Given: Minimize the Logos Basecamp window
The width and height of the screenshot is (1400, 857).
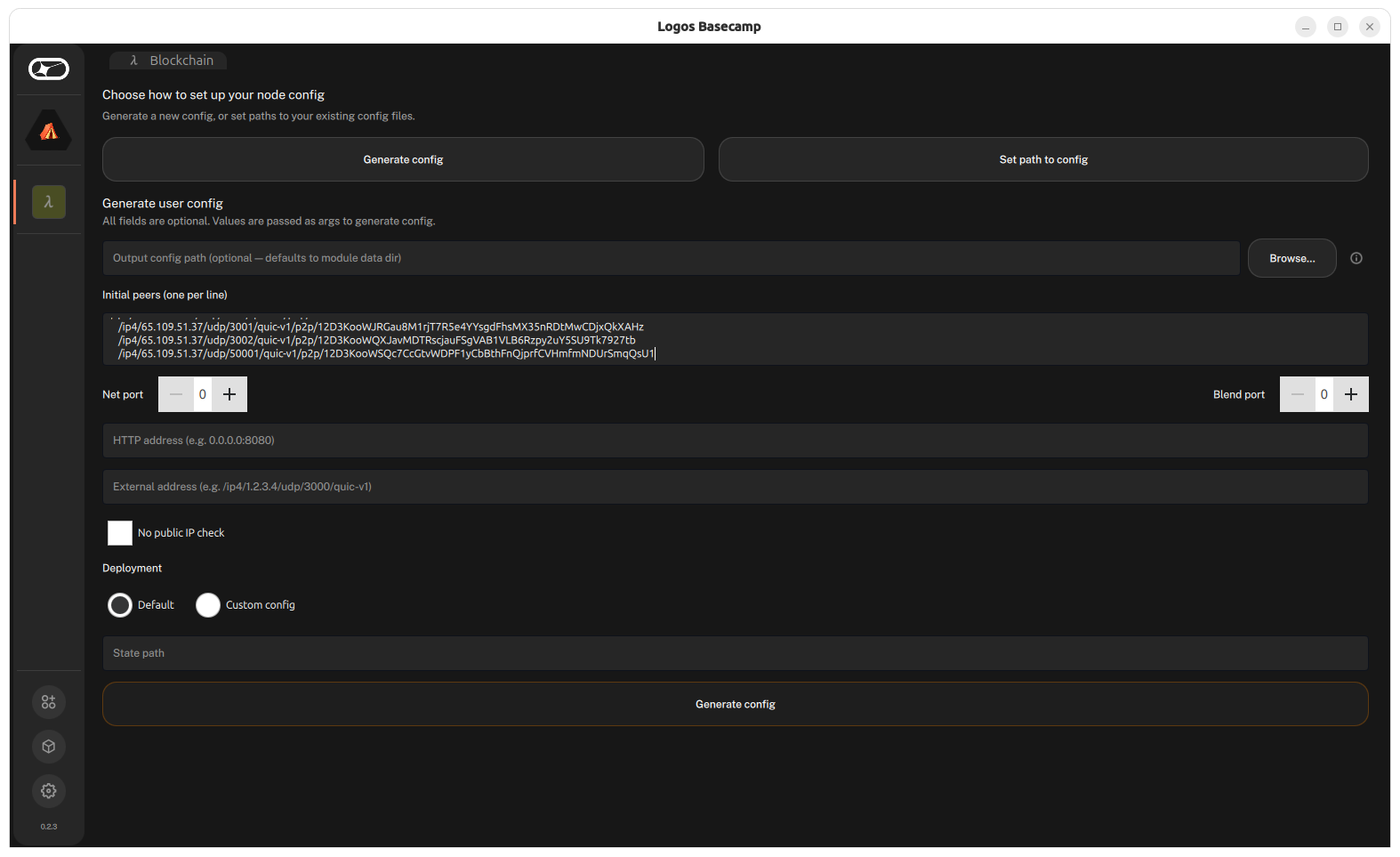Looking at the screenshot, I should click(1306, 27).
